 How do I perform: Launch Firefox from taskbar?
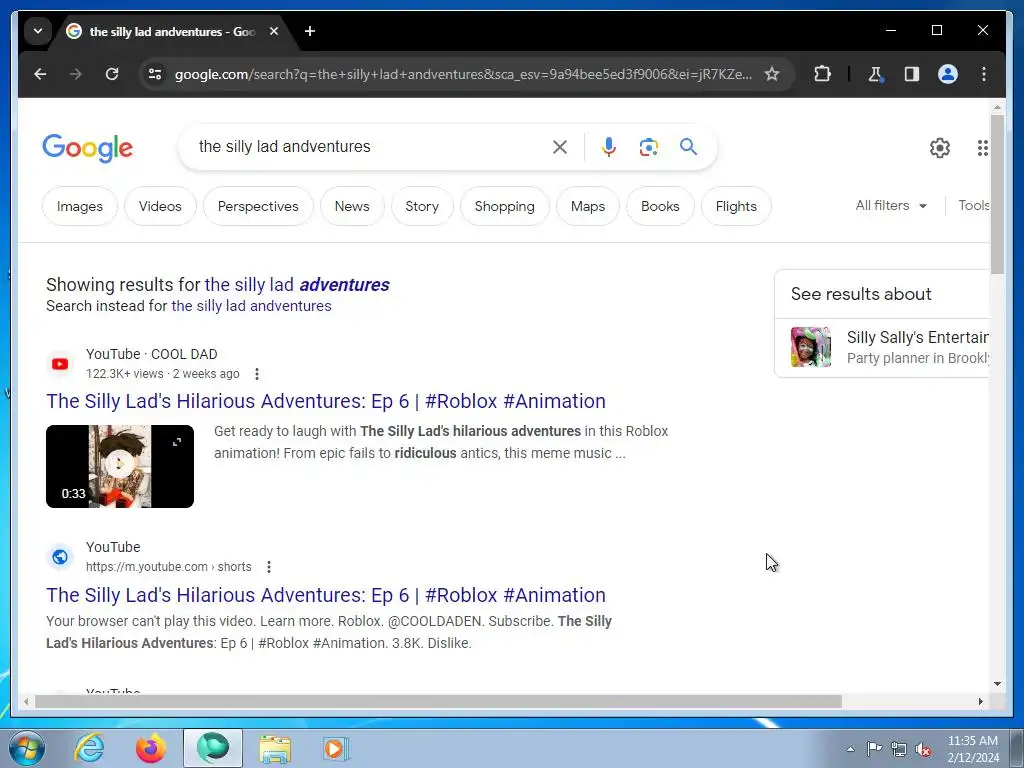[x=150, y=748]
